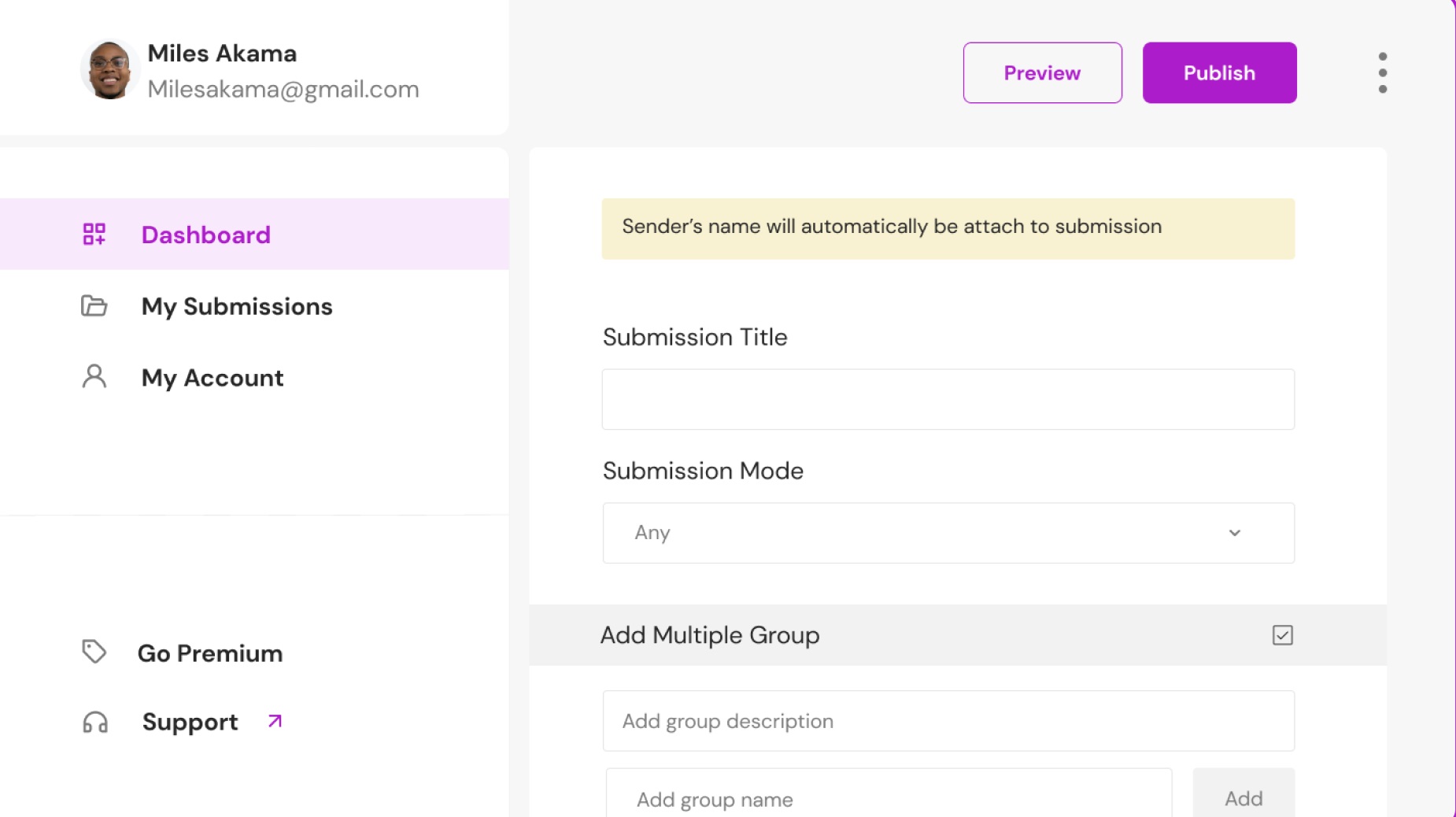Click the Add group description field
Image resolution: width=1456 pixels, height=817 pixels.
point(948,720)
